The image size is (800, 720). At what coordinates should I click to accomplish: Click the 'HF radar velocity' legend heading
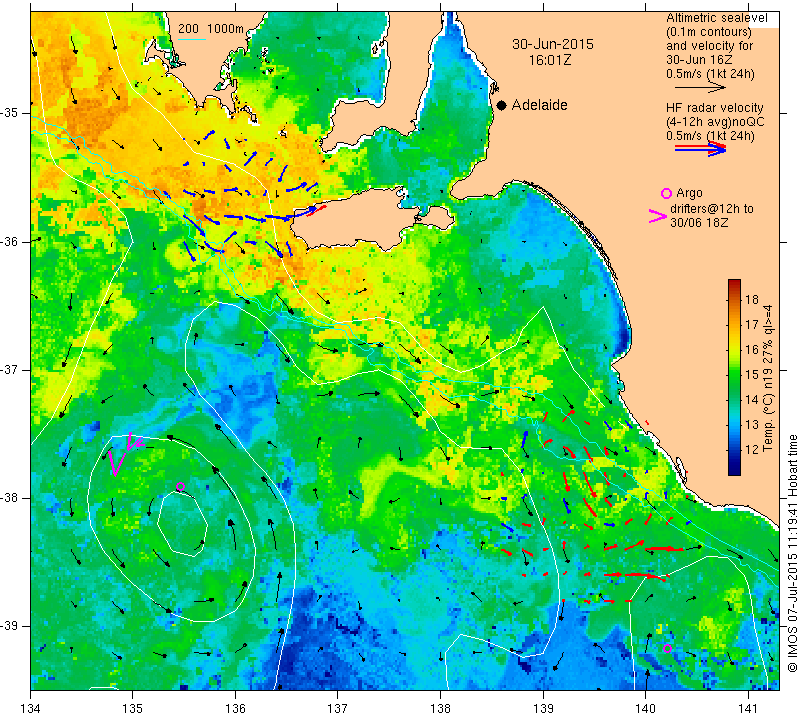[714, 108]
